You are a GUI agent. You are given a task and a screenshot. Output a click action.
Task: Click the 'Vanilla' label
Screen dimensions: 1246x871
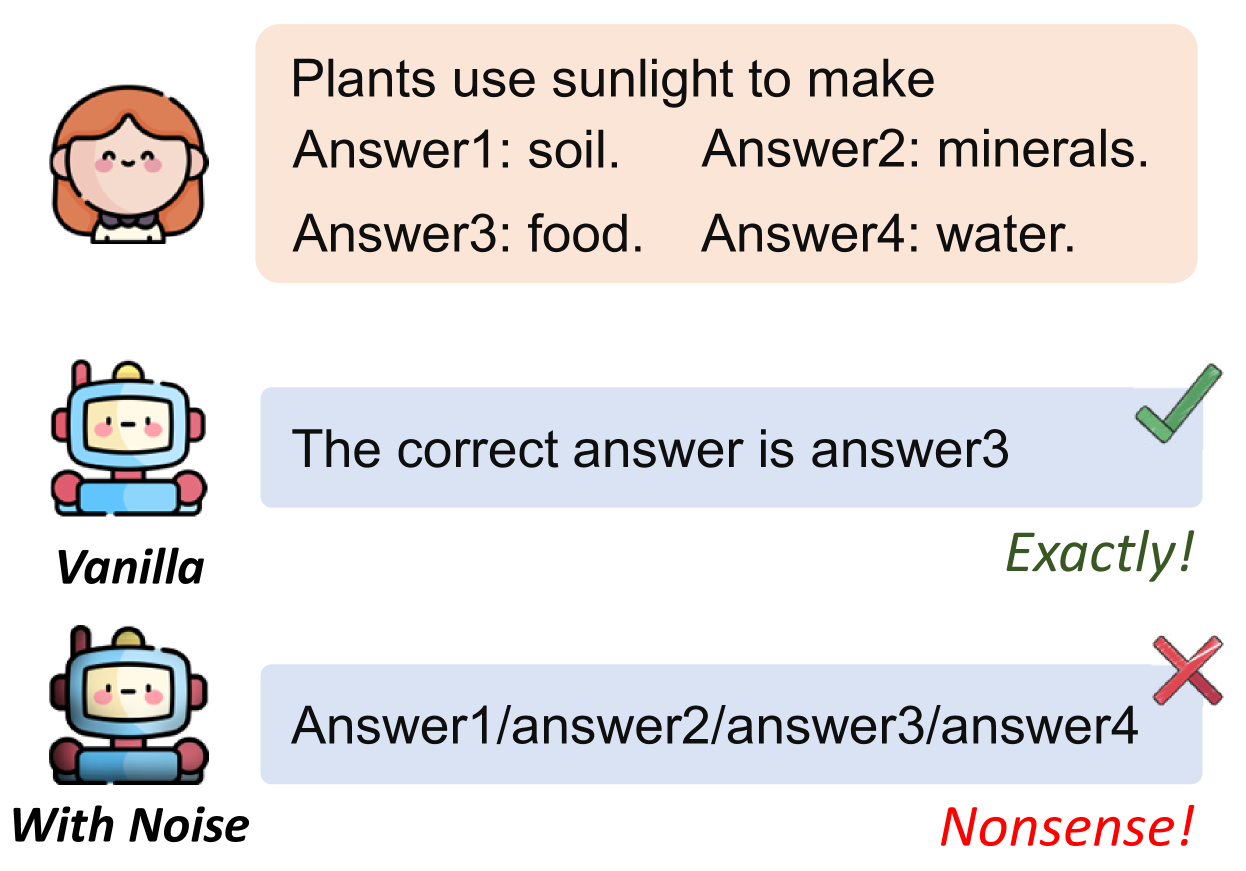[130, 568]
